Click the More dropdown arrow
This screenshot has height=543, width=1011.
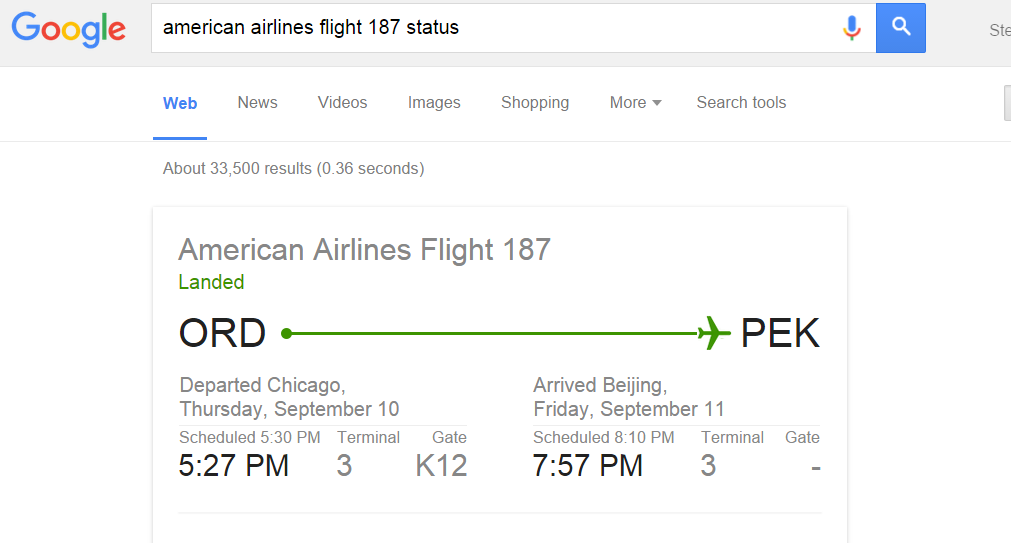(657, 103)
